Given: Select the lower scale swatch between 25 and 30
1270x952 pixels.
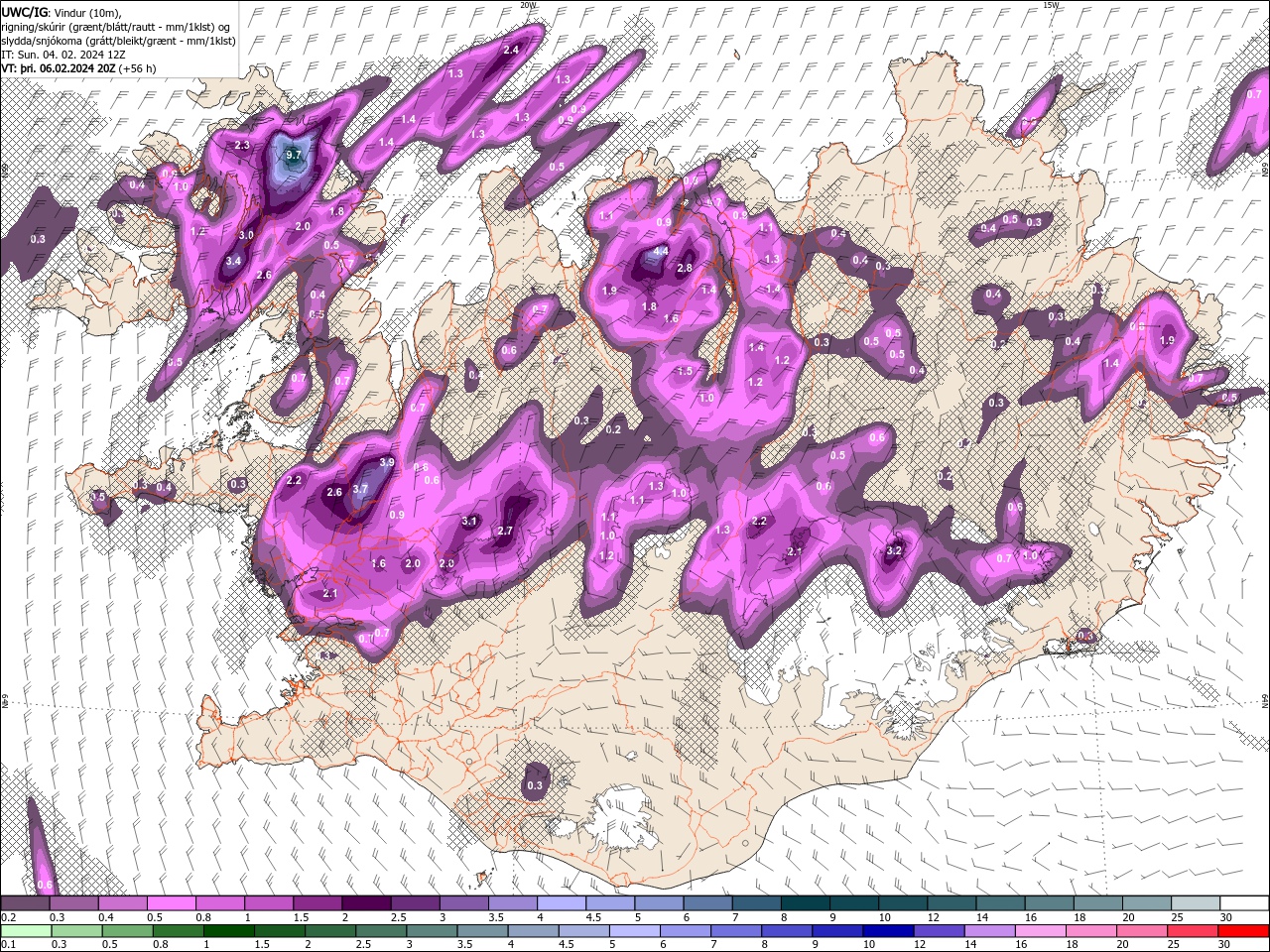Looking at the screenshot, I should pos(1191,931).
